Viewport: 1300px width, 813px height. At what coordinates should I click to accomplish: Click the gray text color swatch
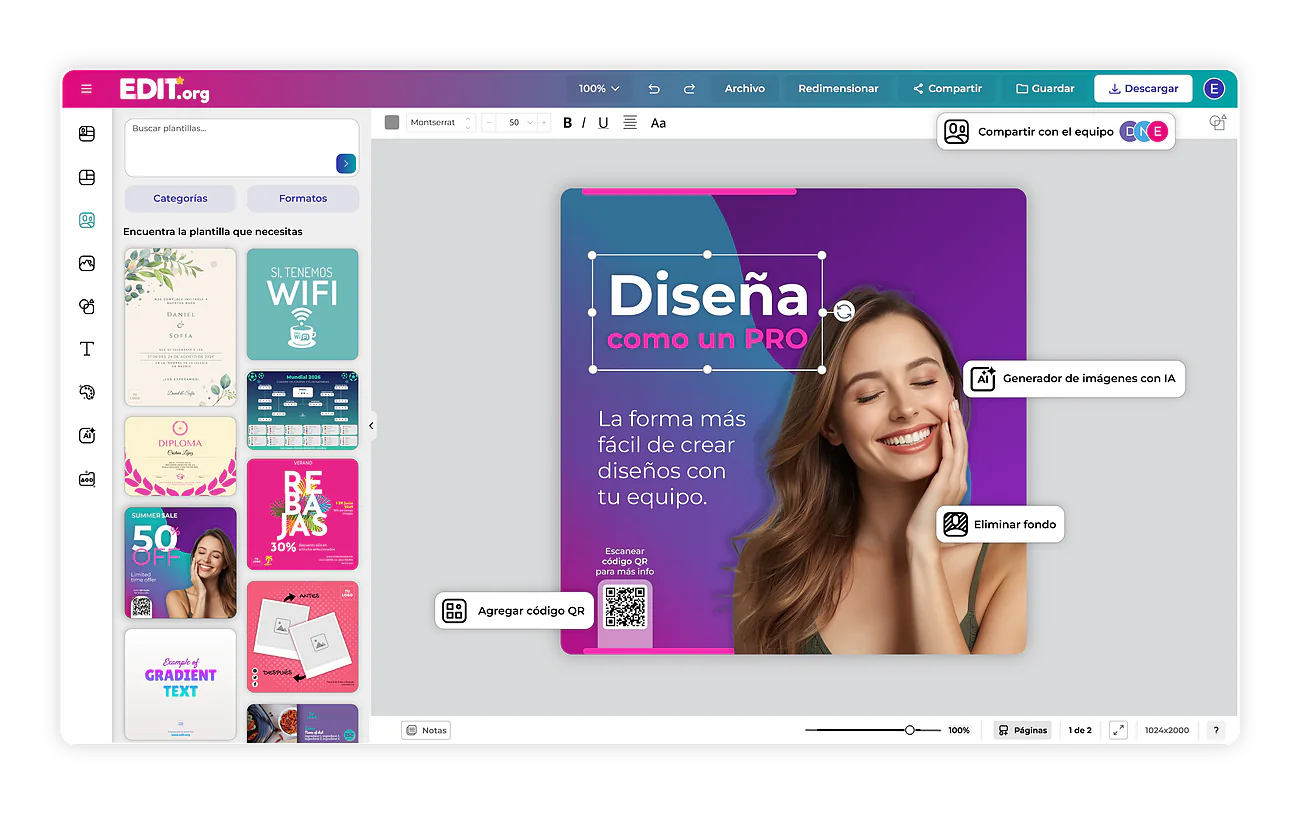click(392, 122)
